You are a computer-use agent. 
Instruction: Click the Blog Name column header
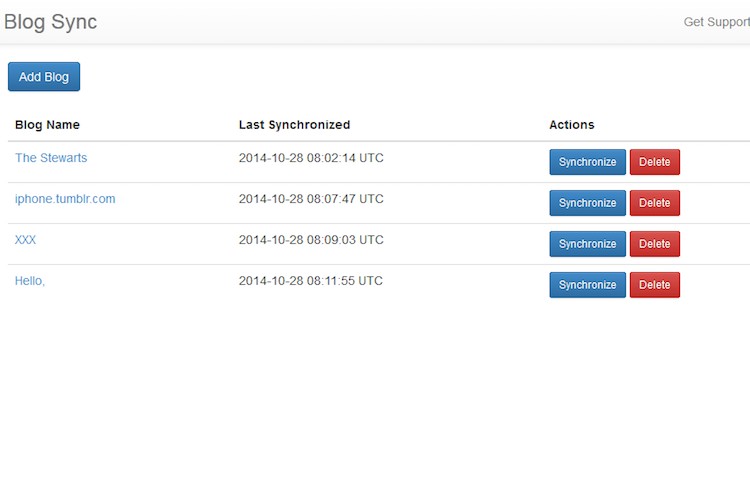tap(47, 125)
